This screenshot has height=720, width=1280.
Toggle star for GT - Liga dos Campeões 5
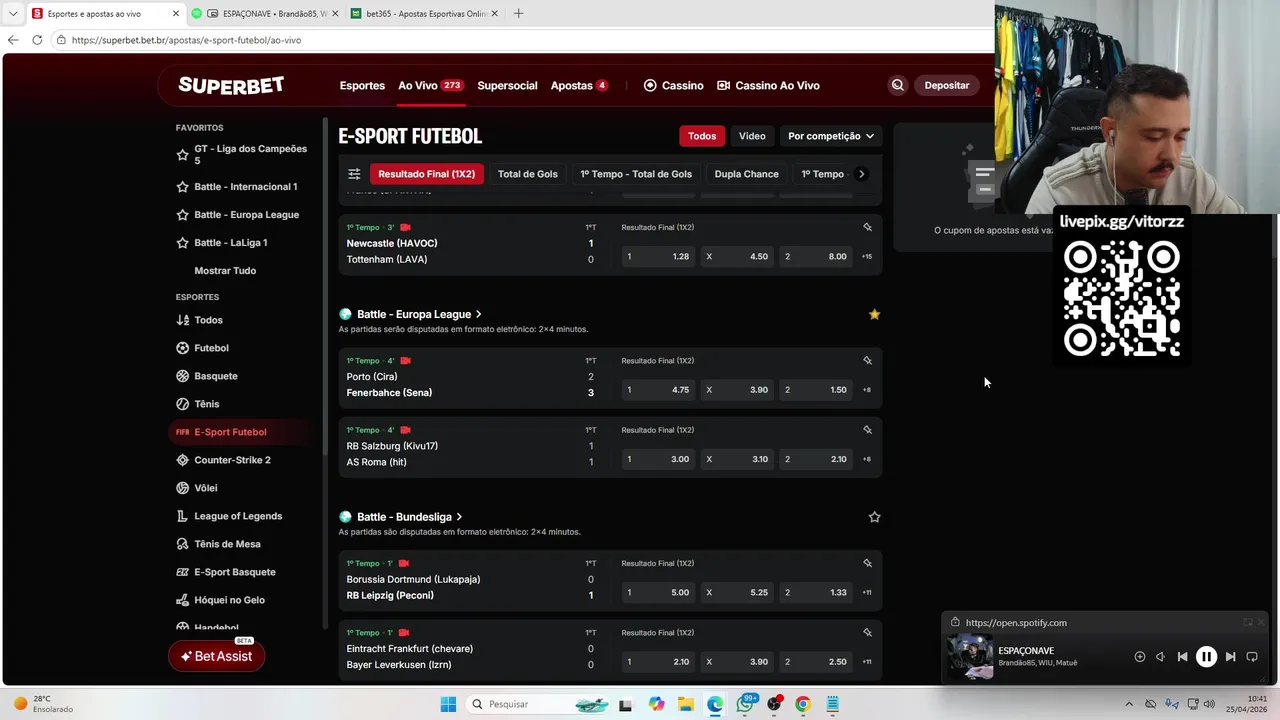182,155
